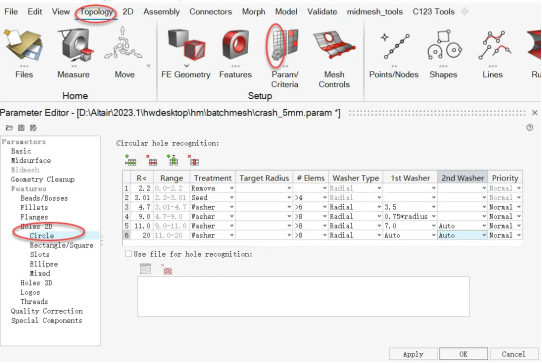
Task: Click the Apply button
Action: coord(413,354)
